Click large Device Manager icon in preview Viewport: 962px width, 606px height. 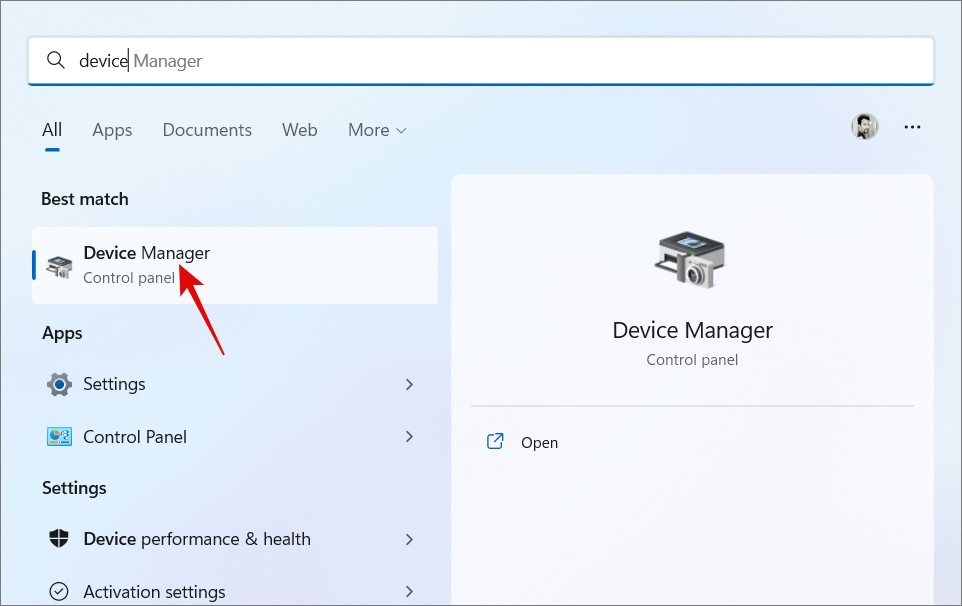pyautogui.click(x=690, y=260)
